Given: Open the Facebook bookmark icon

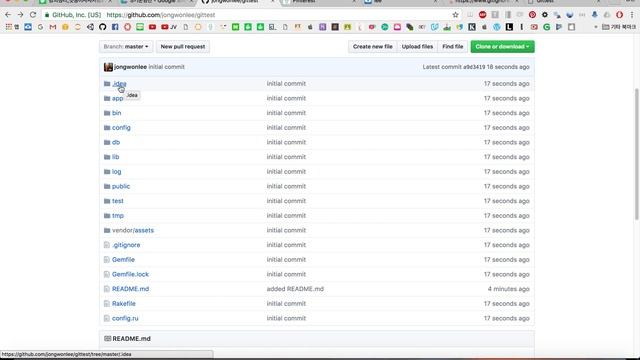Looking at the screenshot, I should point(115,27).
